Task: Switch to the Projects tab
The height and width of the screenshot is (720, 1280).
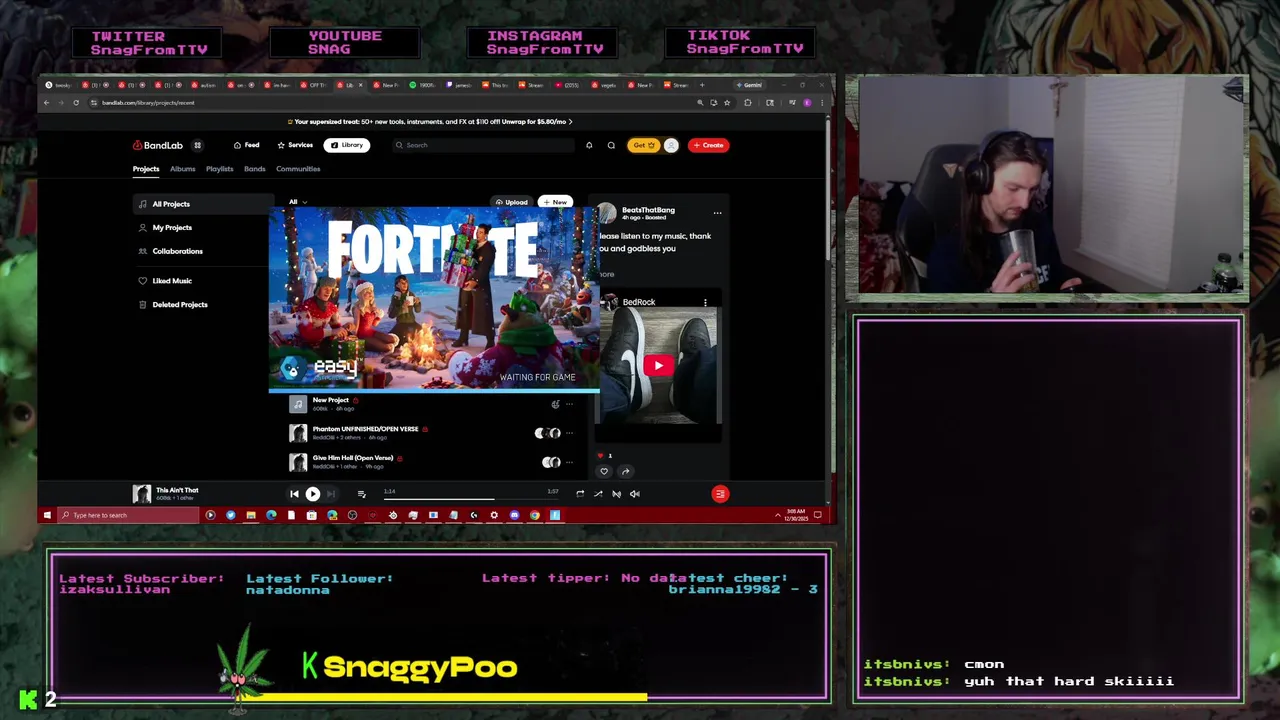Action: click(146, 169)
